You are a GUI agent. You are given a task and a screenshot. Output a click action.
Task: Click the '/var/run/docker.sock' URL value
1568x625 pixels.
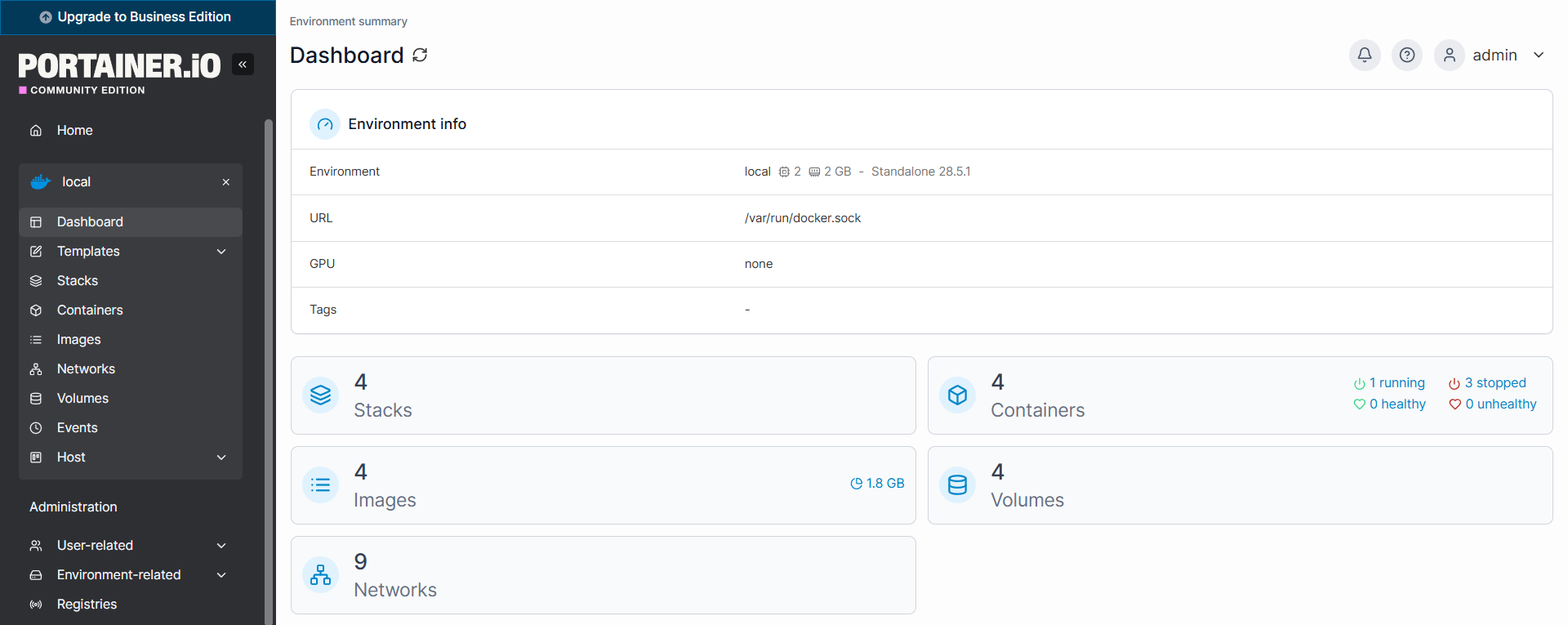point(803,218)
